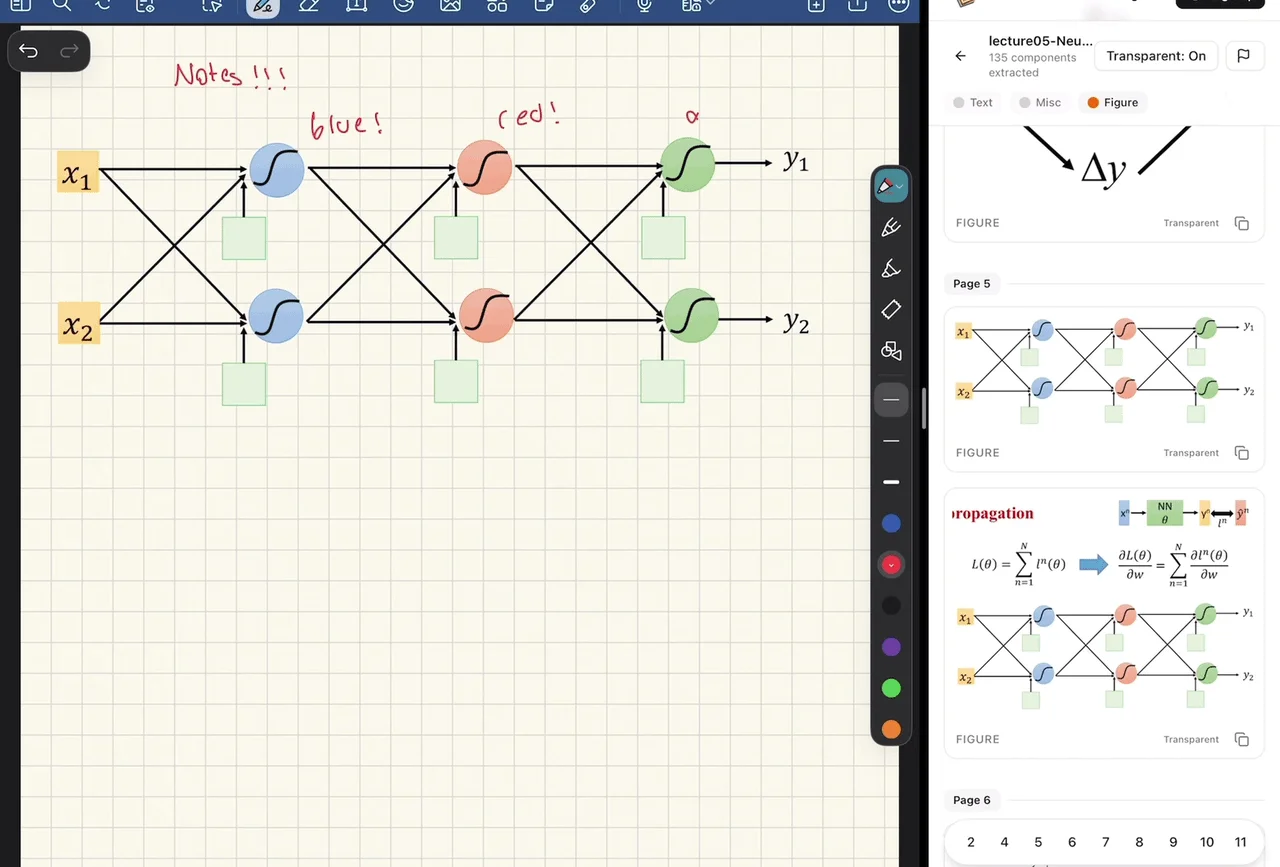This screenshot has height=867, width=1280.
Task: Toggle Transparent on the backpropagation figure card
Action: 1191,740
